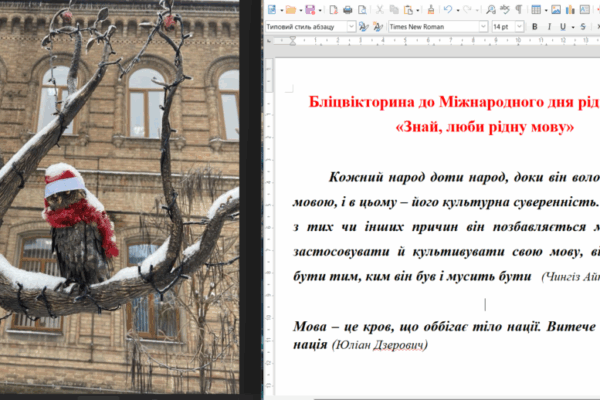Toggle Italic formatting
This screenshot has height=400, width=600.
(x=549, y=27)
